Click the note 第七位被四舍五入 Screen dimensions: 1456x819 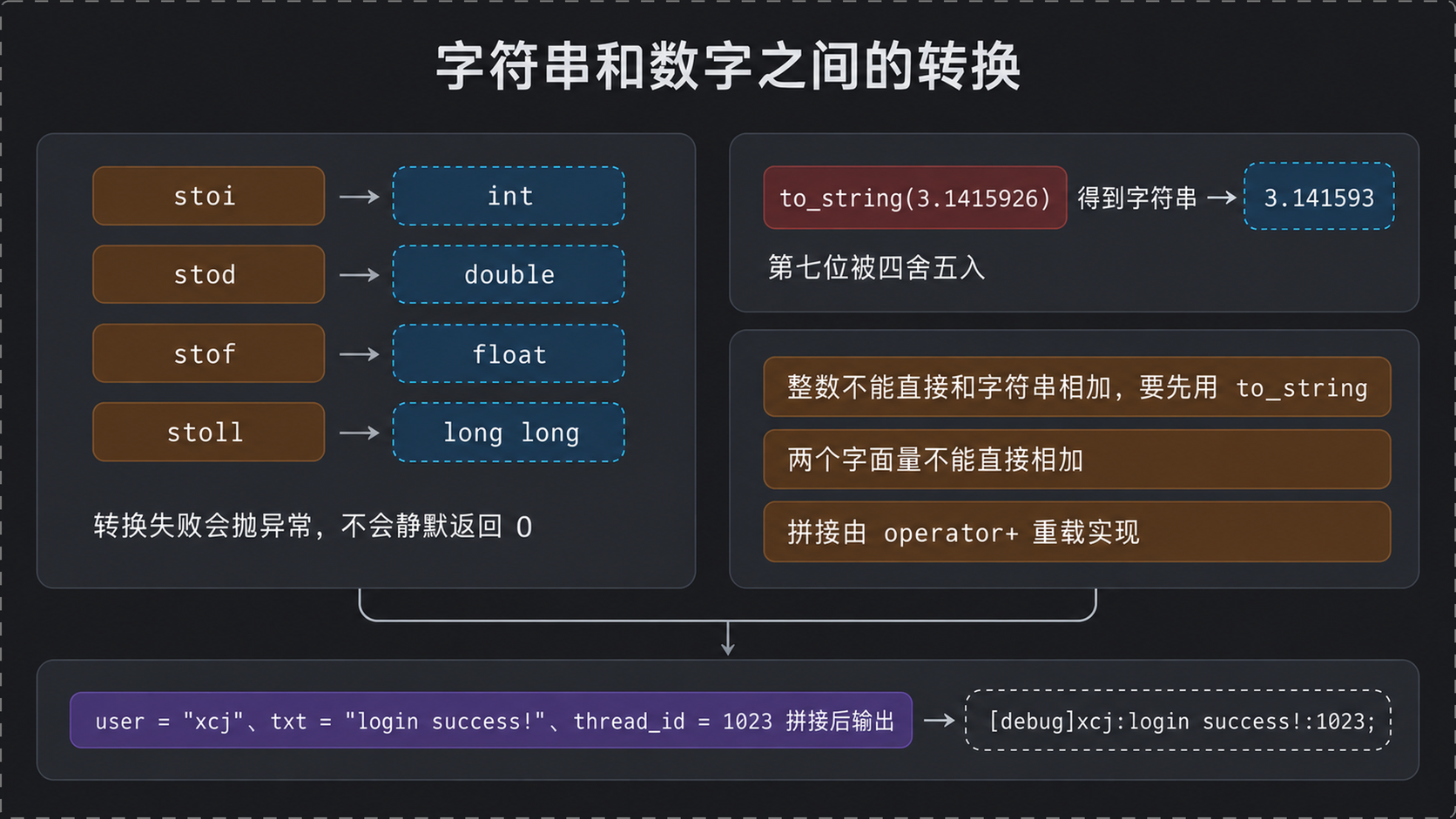tap(876, 267)
